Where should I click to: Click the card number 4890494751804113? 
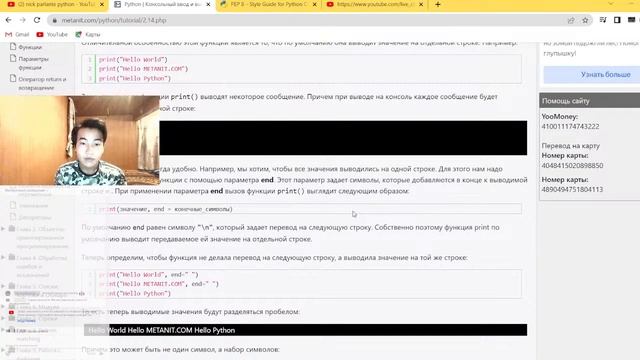[x=572, y=189]
